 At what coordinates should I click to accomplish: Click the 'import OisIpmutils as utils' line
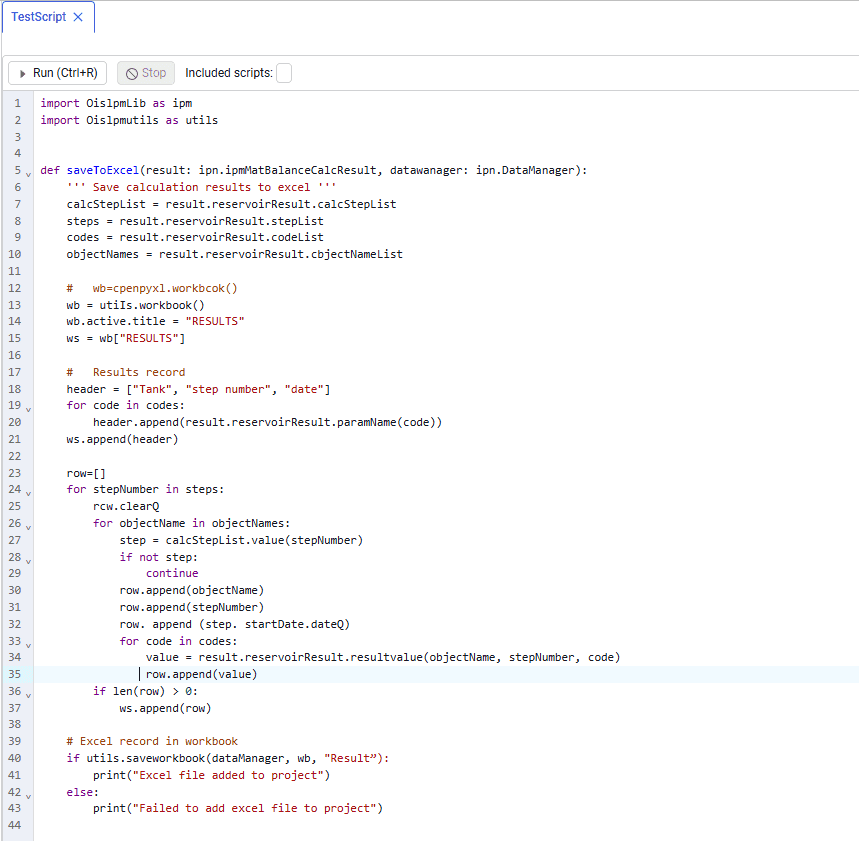click(129, 120)
